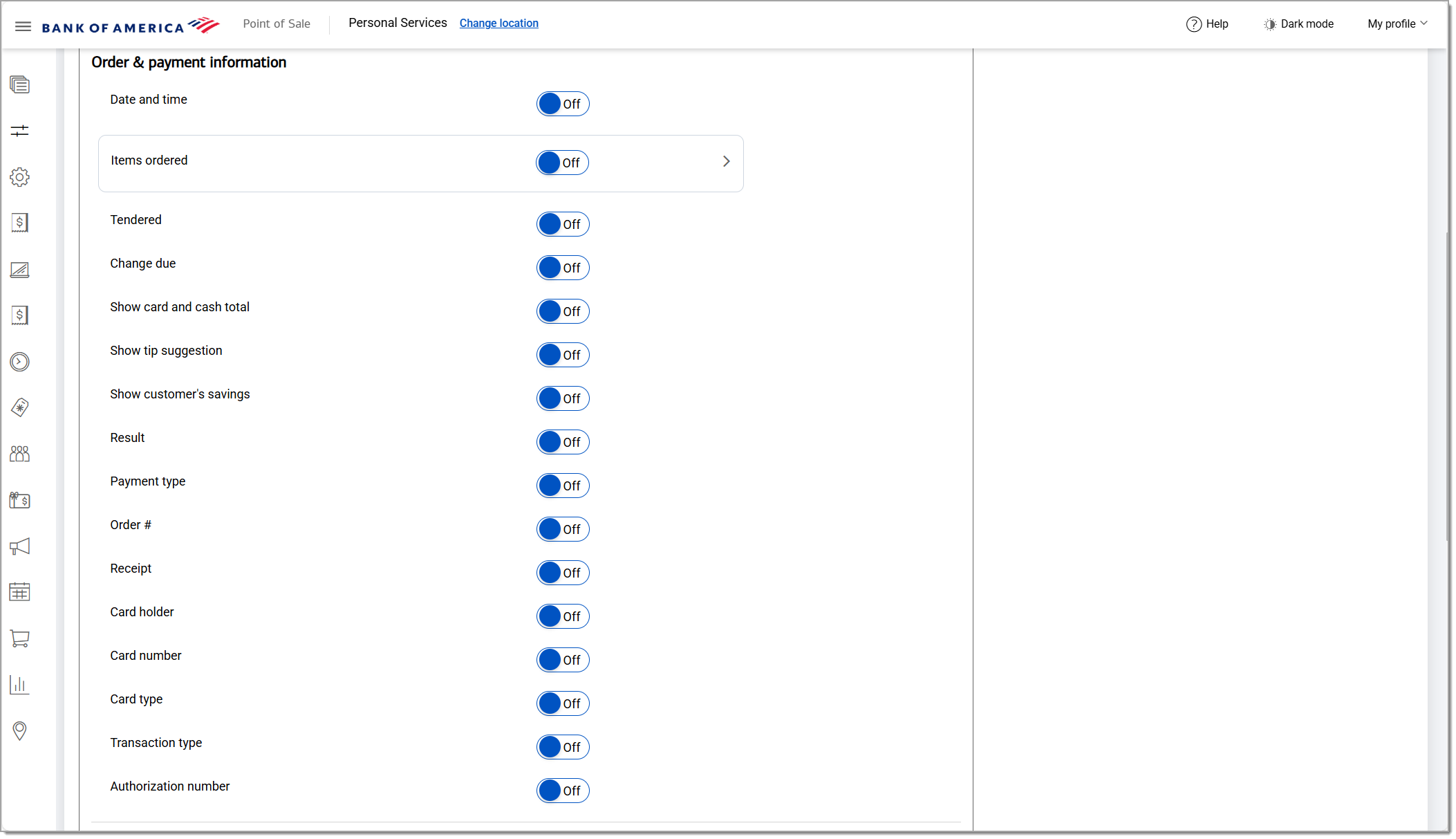This screenshot has width=1456, height=839.
Task: Enable Dark mode
Action: click(x=1298, y=24)
